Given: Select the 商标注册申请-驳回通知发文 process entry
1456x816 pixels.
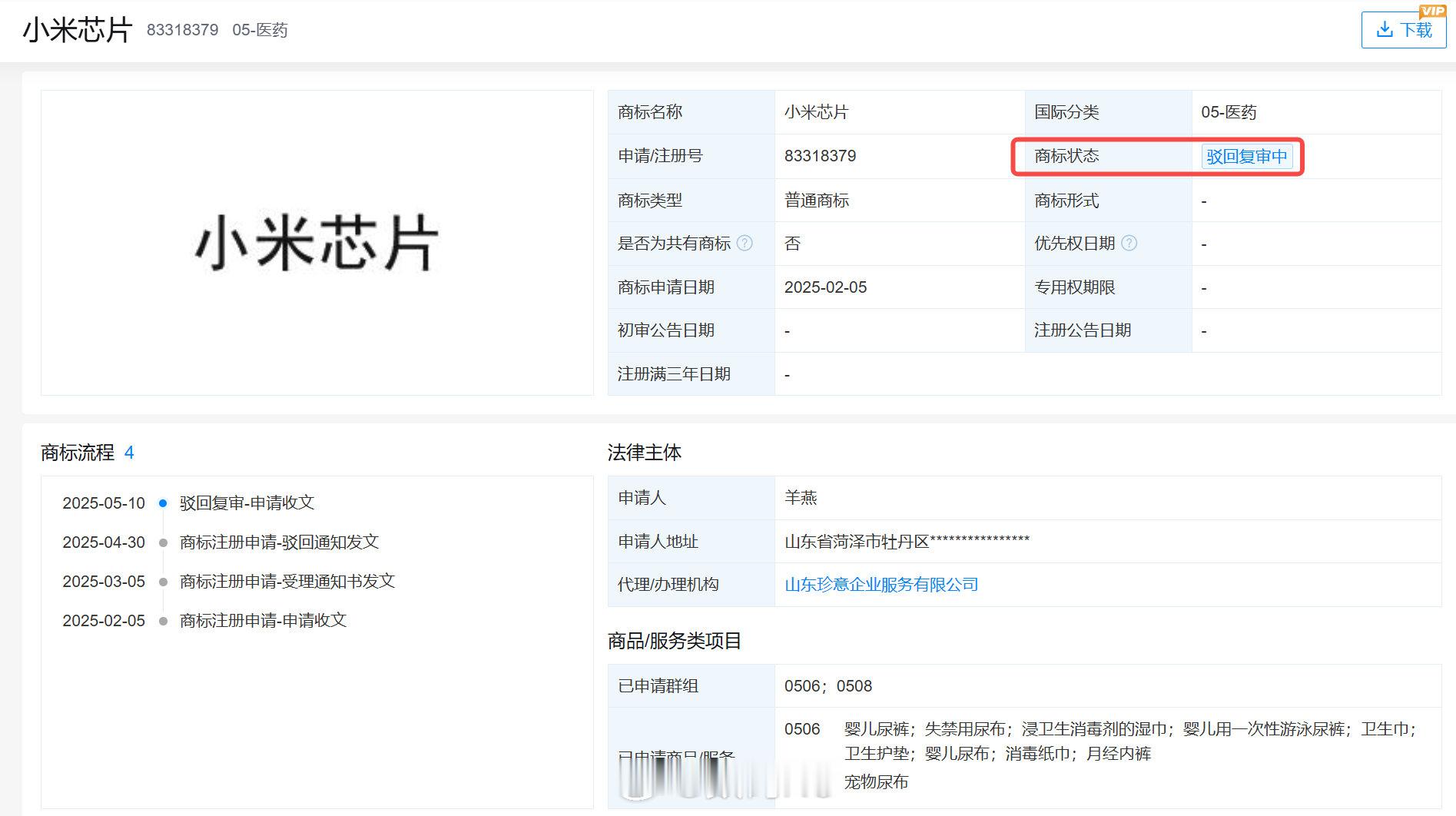Looking at the screenshot, I should (x=280, y=542).
